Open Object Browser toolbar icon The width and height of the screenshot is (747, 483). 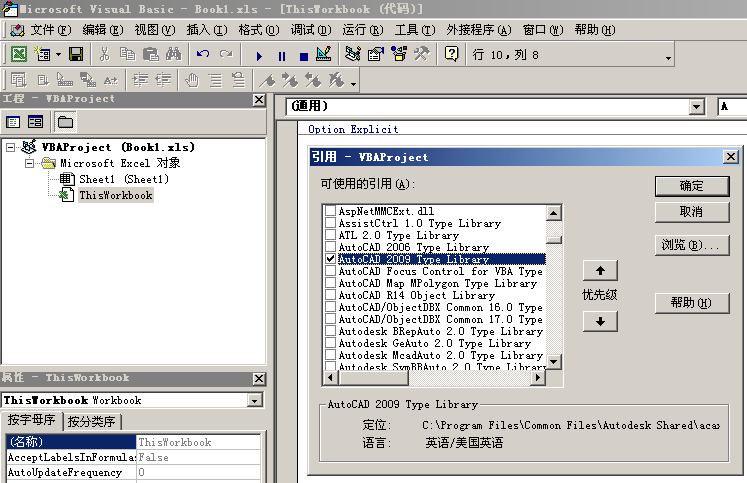(x=399, y=54)
